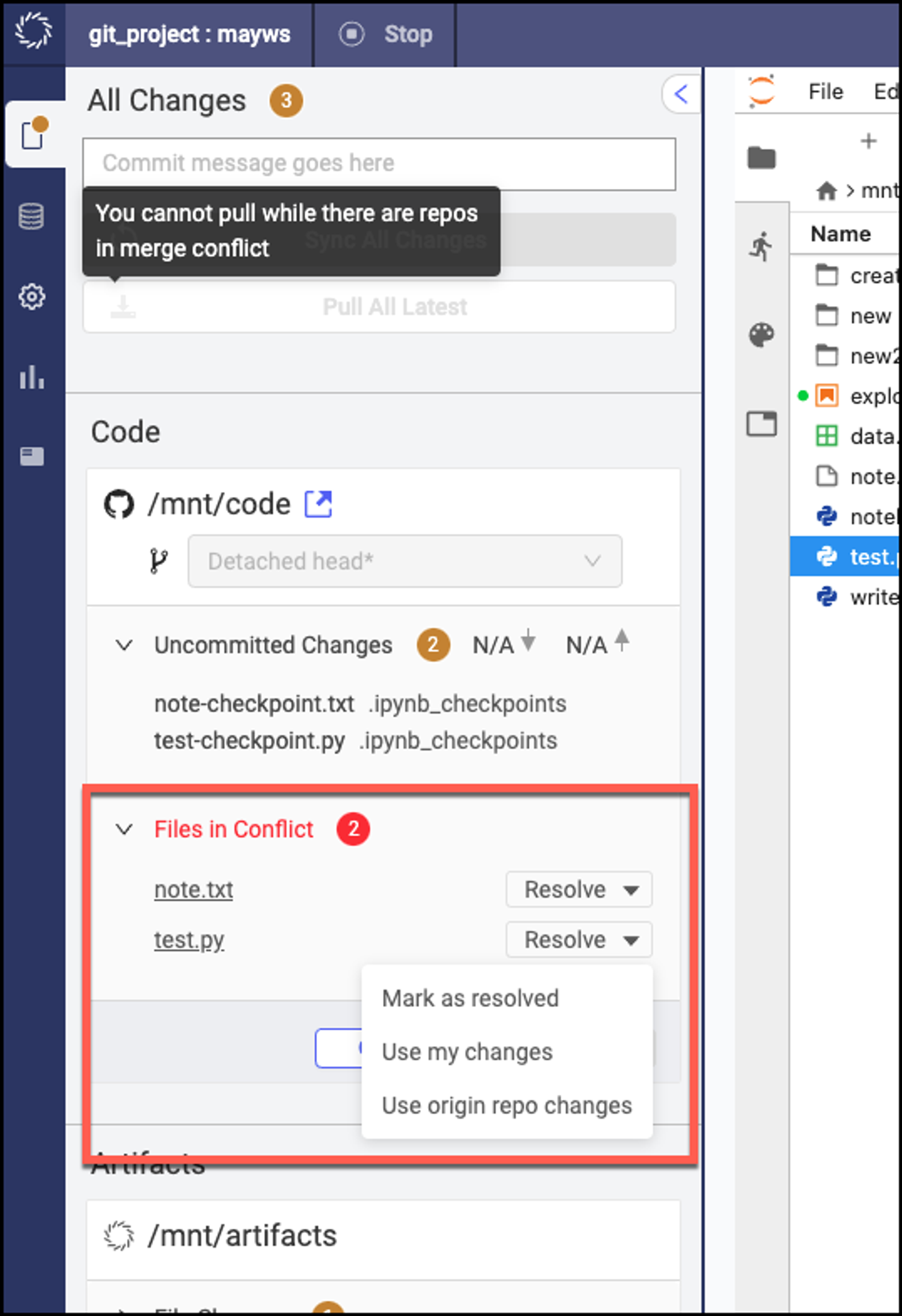Select test.py in the file browser
The width and height of the screenshot is (902, 1316).
pyautogui.click(x=844, y=556)
